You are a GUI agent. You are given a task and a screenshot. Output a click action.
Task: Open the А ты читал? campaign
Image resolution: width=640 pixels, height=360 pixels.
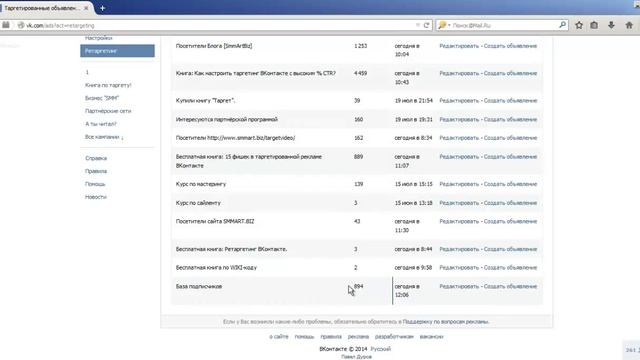101,124
